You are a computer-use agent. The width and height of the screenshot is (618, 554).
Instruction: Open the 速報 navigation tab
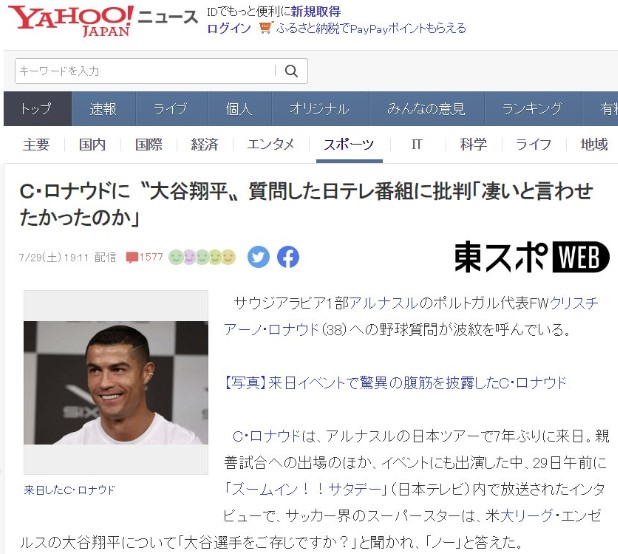tap(104, 109)
